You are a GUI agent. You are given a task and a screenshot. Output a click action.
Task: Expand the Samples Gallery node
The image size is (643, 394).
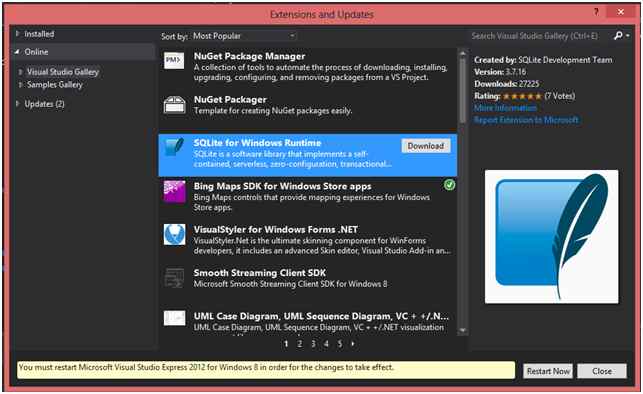tap(21, 85)
